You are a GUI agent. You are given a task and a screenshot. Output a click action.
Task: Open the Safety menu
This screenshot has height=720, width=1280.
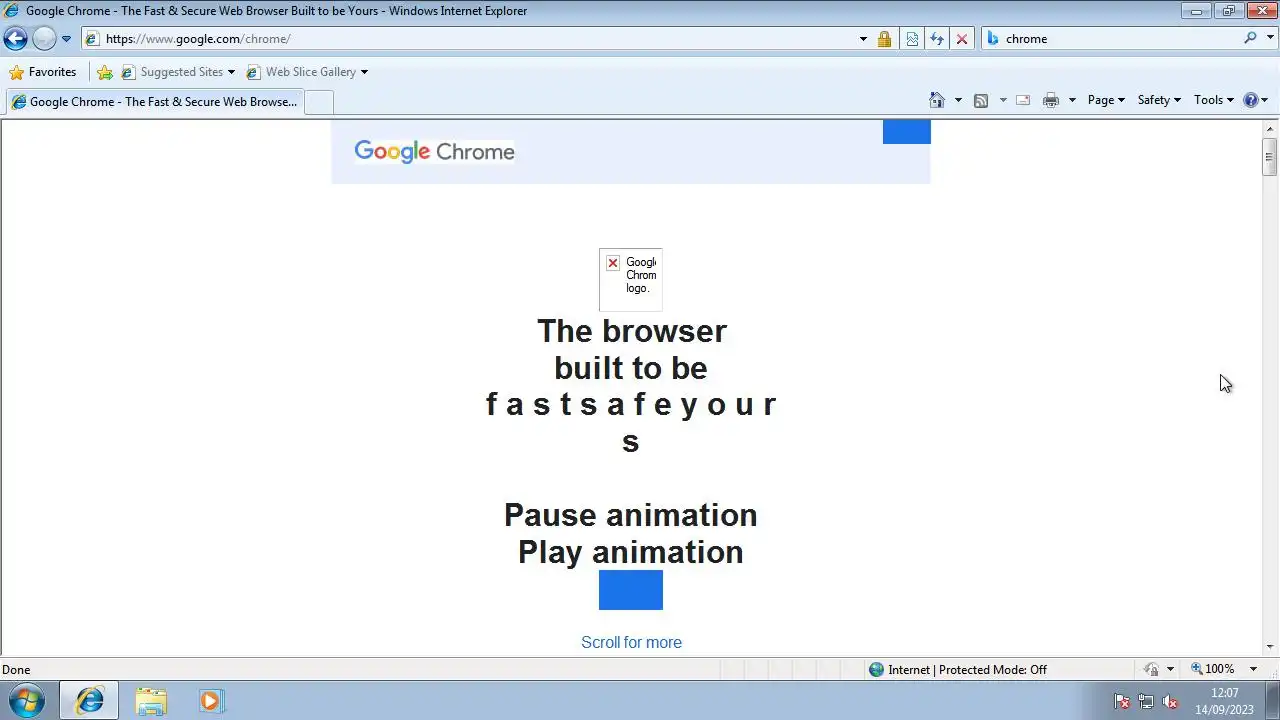coord(1159,100)
